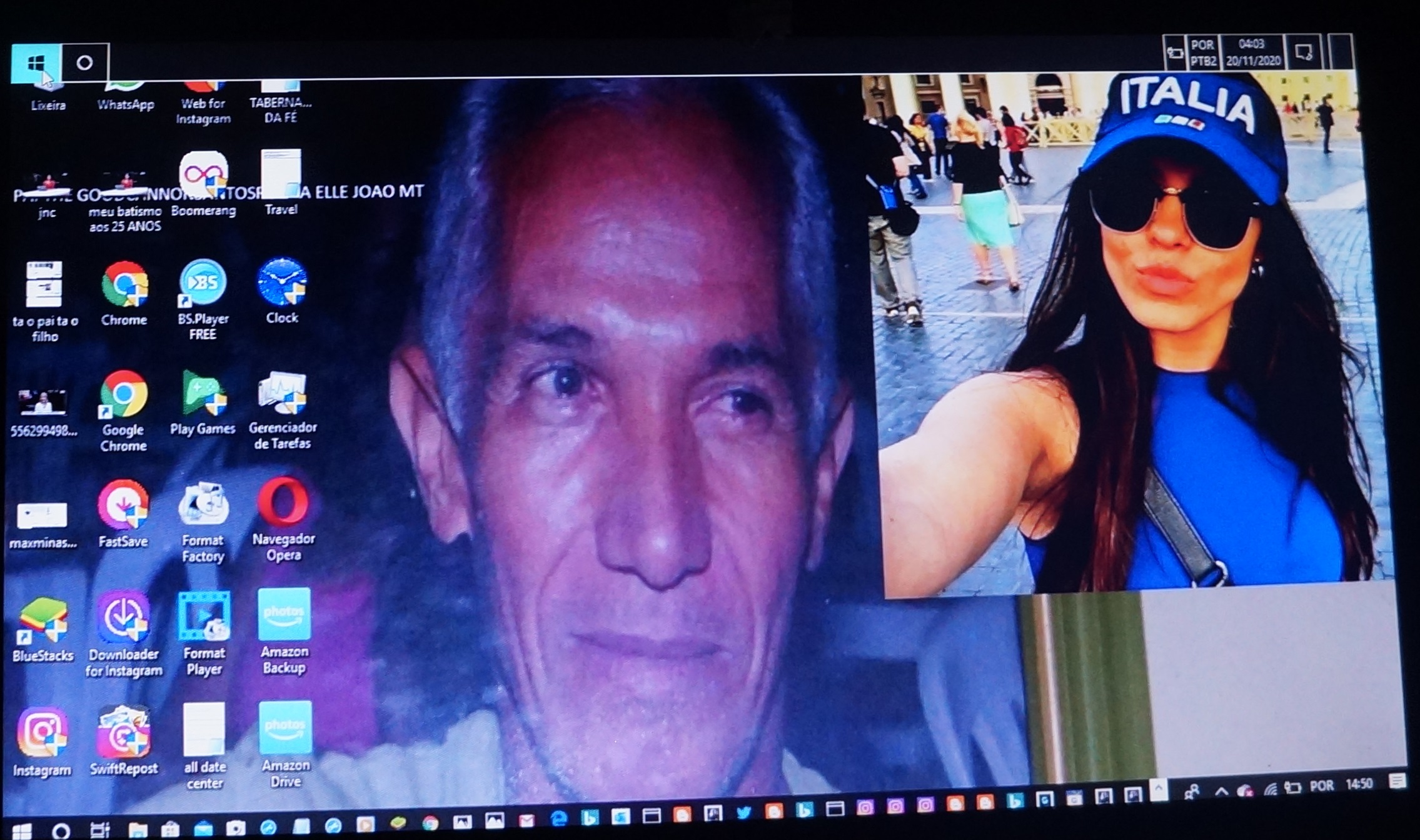Open the FastSave desktop app
Screen dimensions: 1420x840
click(x=123, y=505)
